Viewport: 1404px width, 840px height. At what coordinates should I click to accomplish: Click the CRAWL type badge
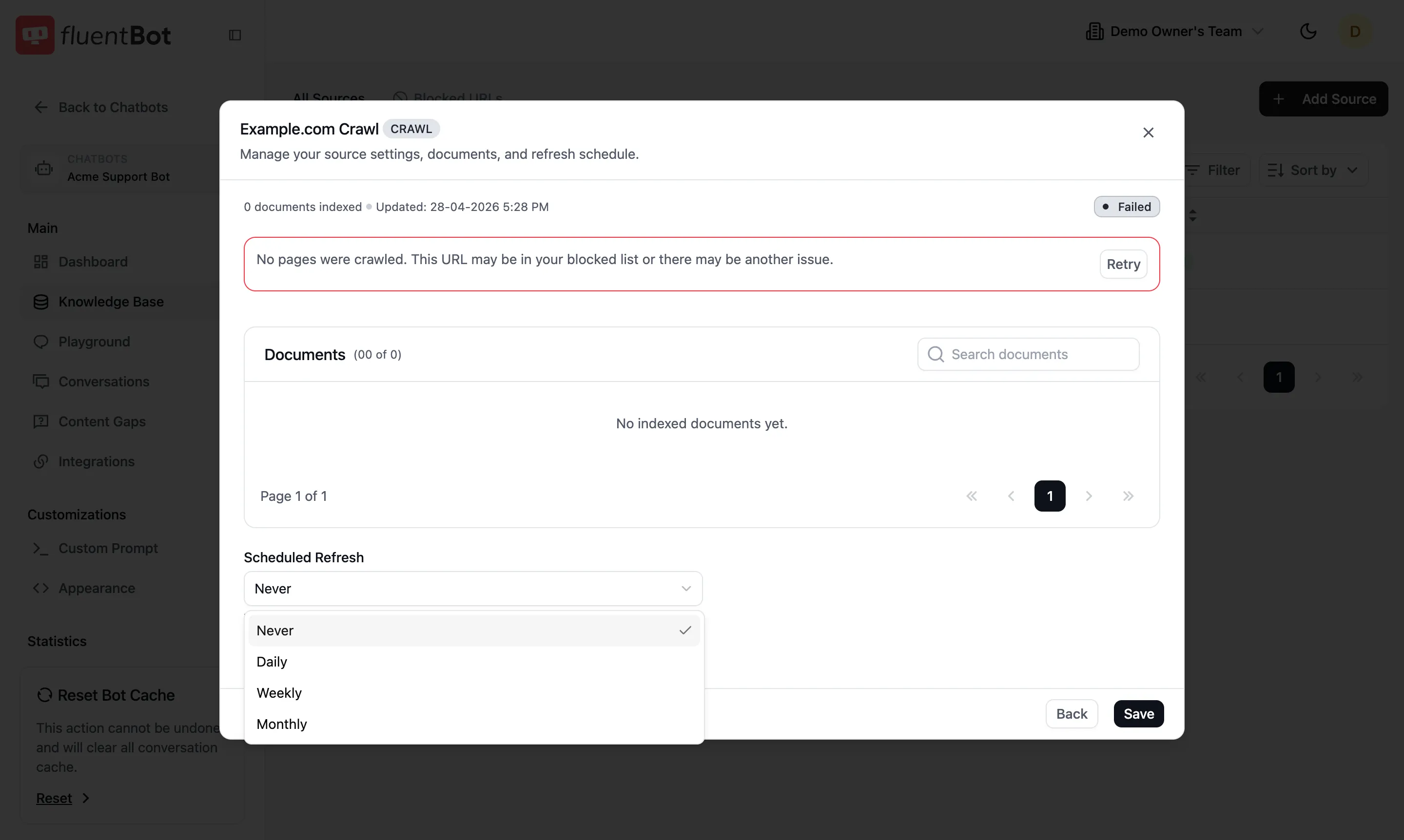coord(411,129)
